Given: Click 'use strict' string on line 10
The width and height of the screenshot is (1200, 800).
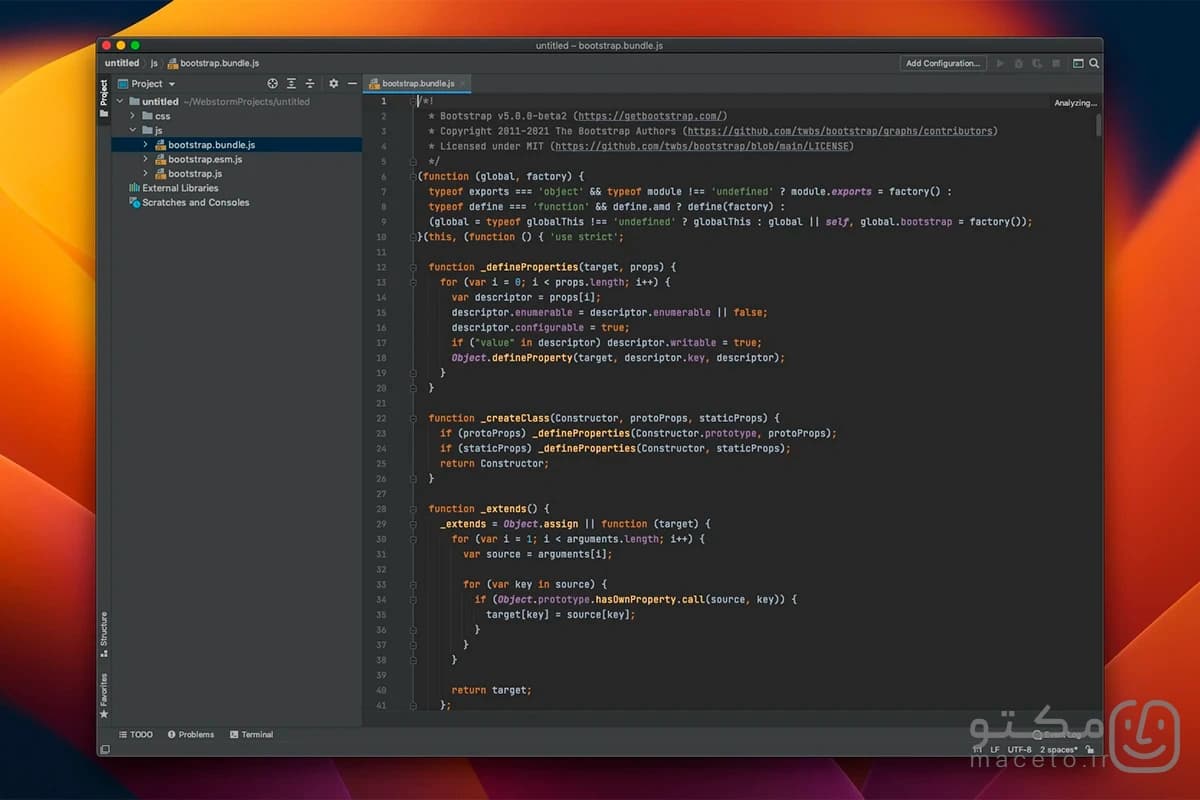Looking at the screenshot, I should tap(583, 237).
